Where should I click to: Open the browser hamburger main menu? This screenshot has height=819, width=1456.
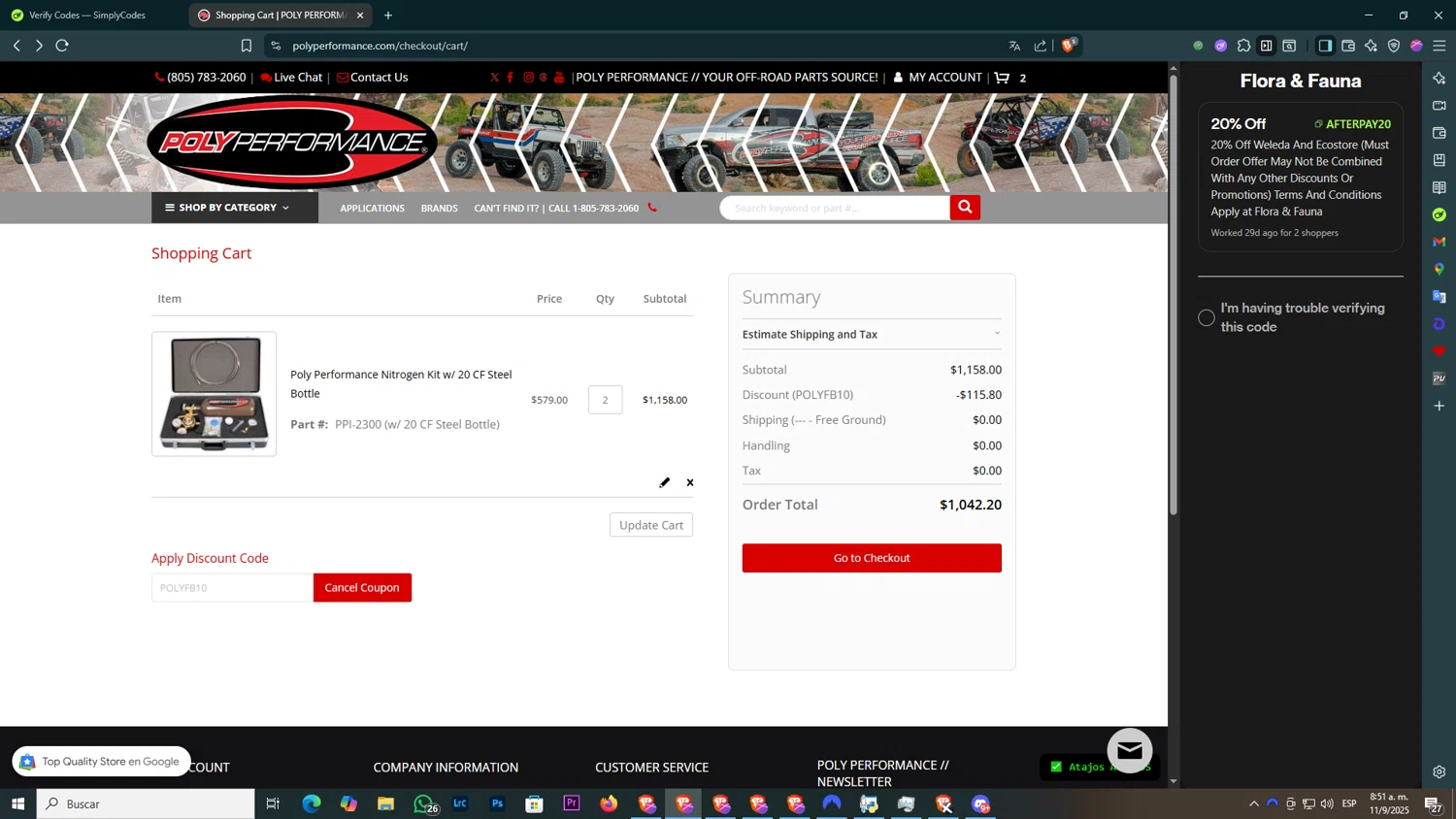[1439, 46]
